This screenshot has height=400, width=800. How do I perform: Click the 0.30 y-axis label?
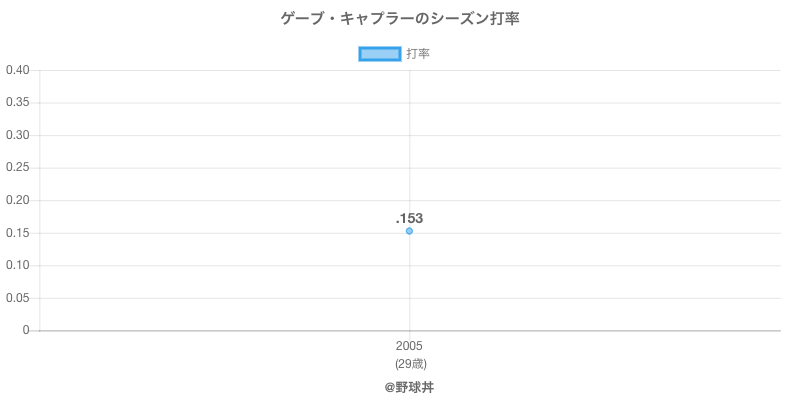point(17,135)
